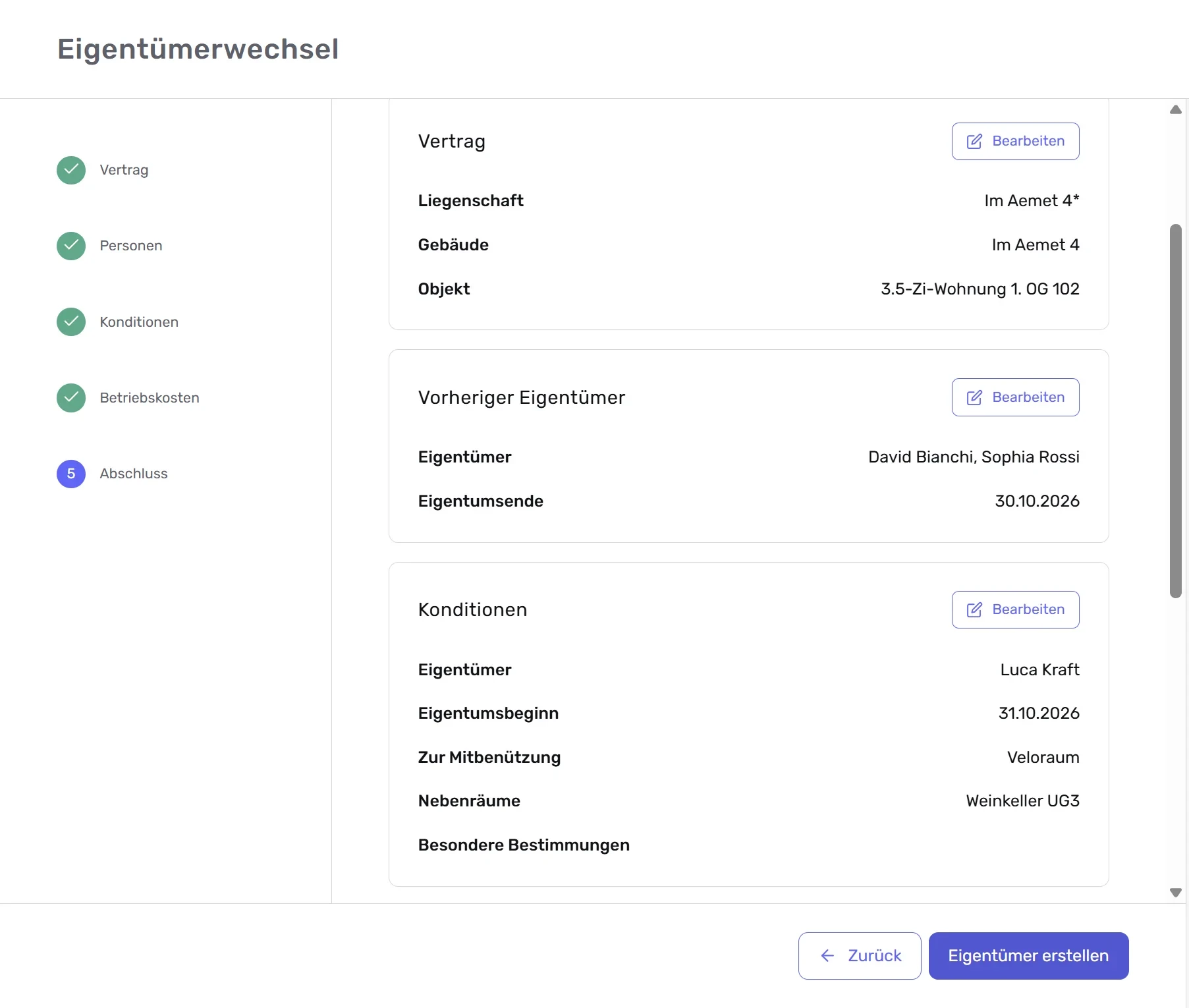Image resolution: width=1189 pixels, height=1008 pixels.
Task: Click the green checkmark next to Personen step
Action: [x=71, y=246]
